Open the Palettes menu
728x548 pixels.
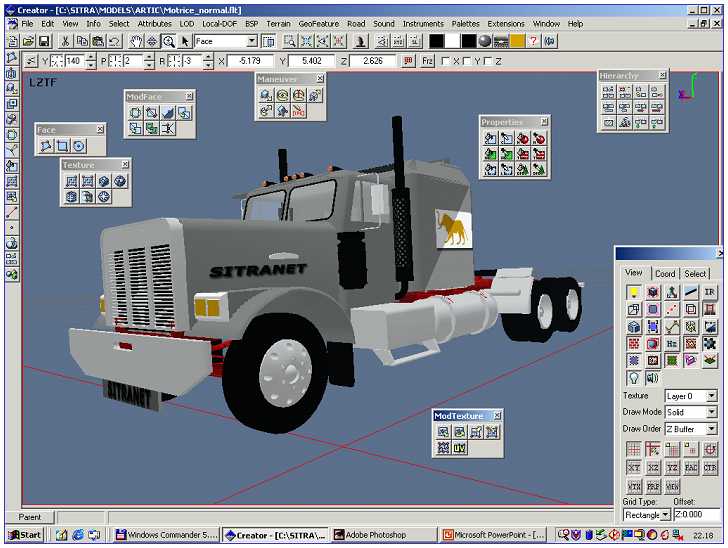point(465,24)
